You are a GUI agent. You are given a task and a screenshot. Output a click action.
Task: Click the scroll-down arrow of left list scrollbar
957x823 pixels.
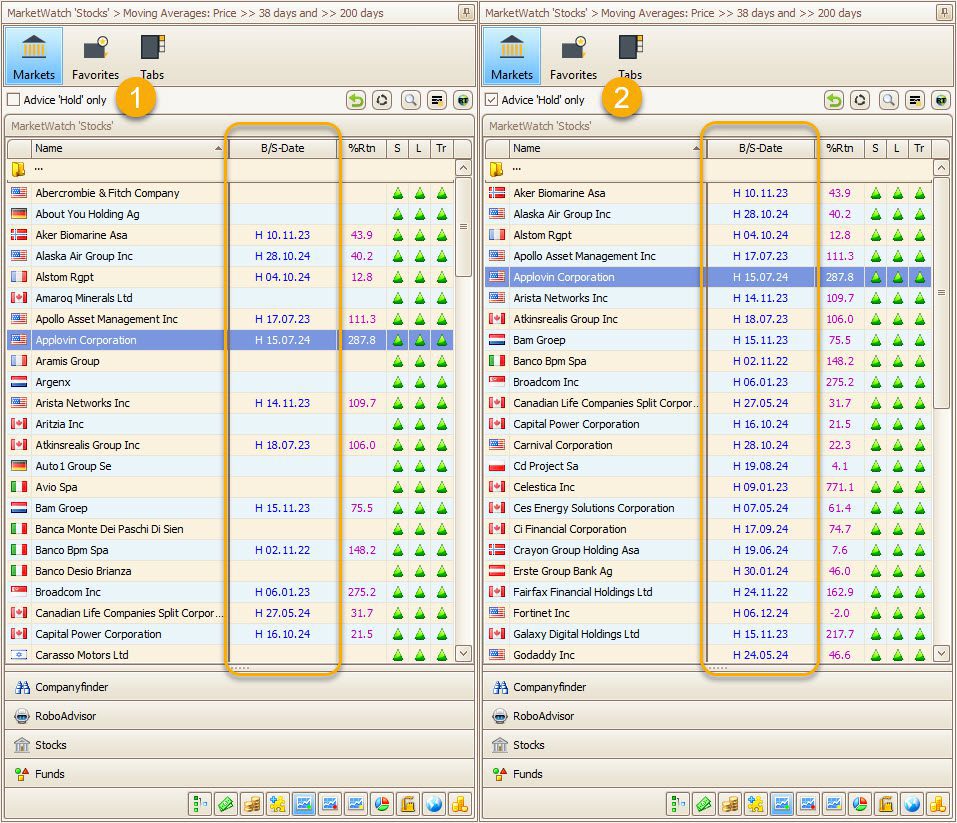click(463, 653)
